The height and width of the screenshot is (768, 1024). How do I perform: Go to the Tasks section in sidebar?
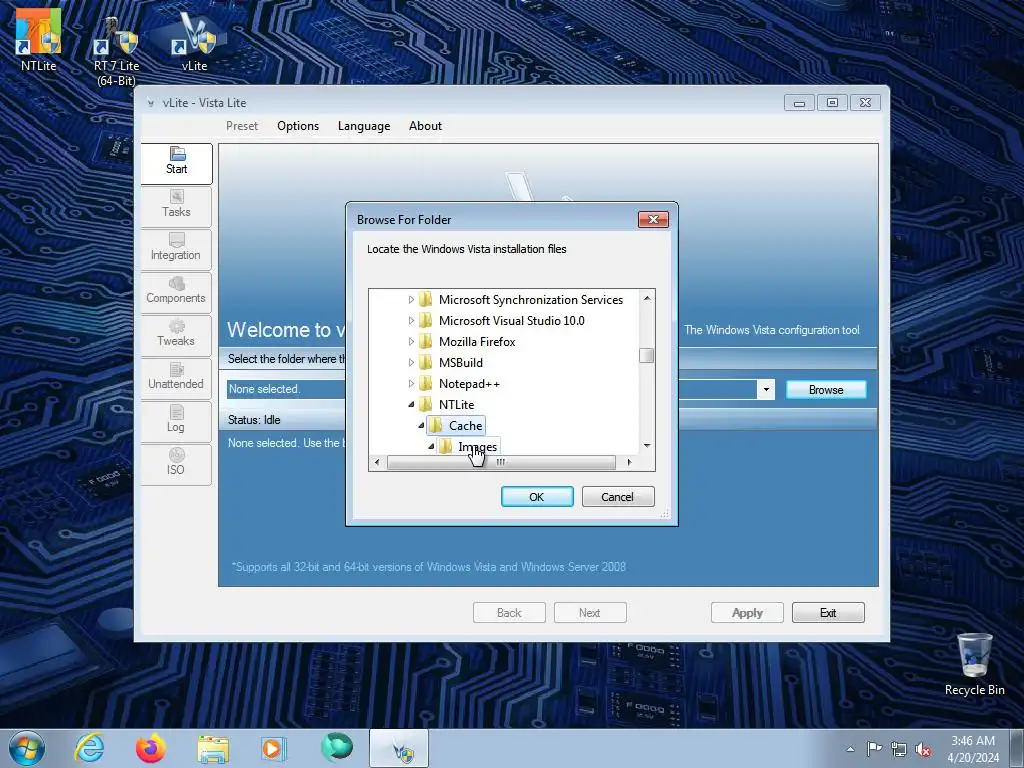click(x=176, y=205)
